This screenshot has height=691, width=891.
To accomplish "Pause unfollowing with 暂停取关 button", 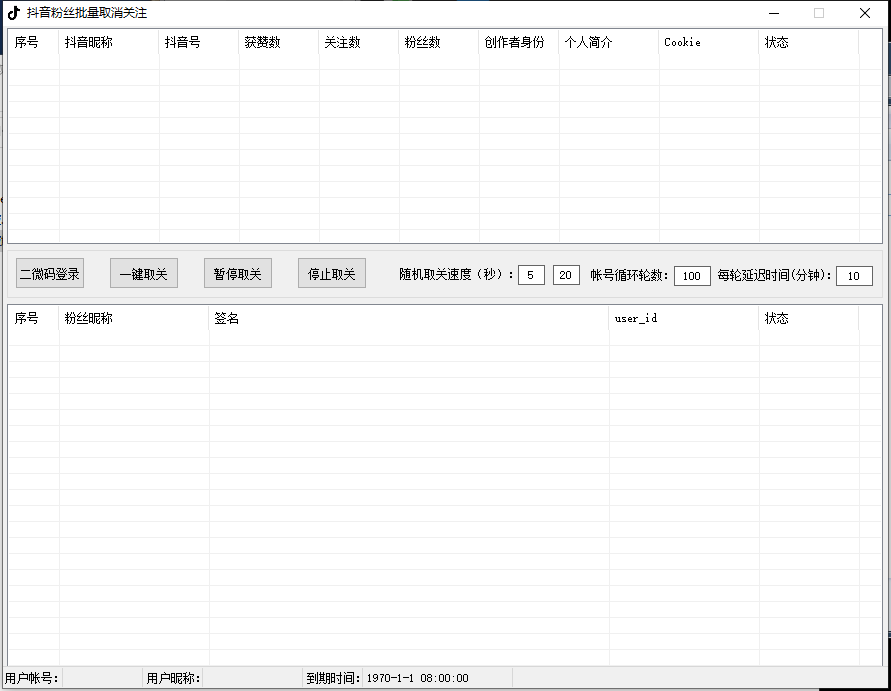I will click(x=238, y=273).
